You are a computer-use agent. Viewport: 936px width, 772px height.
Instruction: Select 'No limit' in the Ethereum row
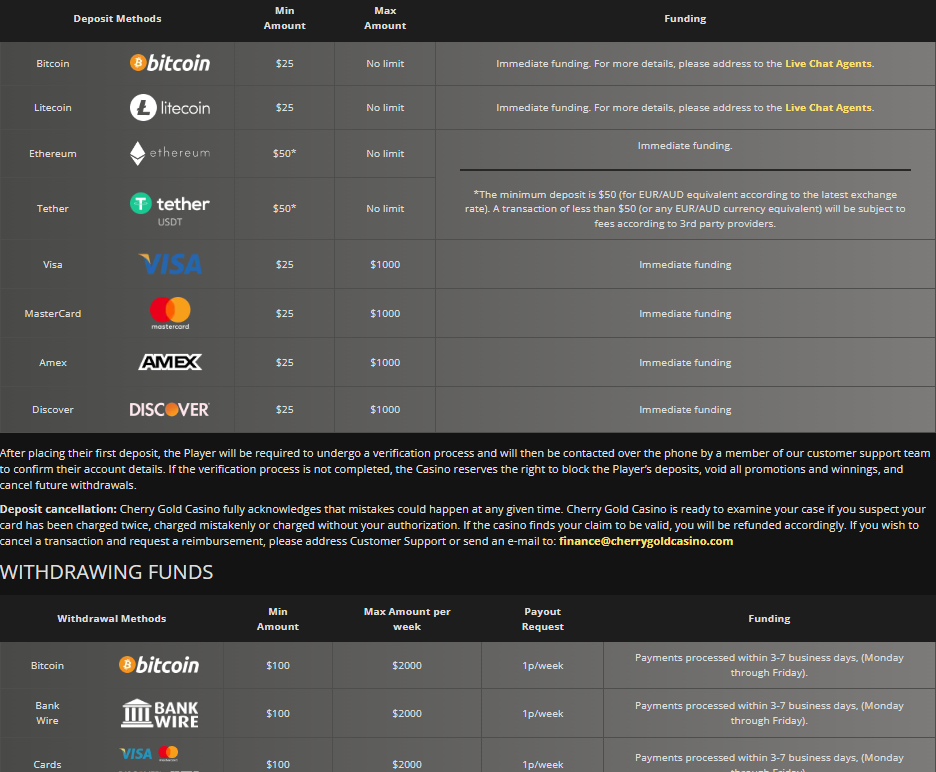(385, 153)
